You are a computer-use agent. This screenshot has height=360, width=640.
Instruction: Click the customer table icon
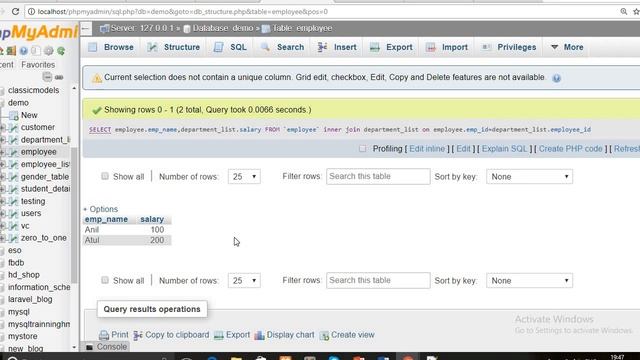click(13, 127)
